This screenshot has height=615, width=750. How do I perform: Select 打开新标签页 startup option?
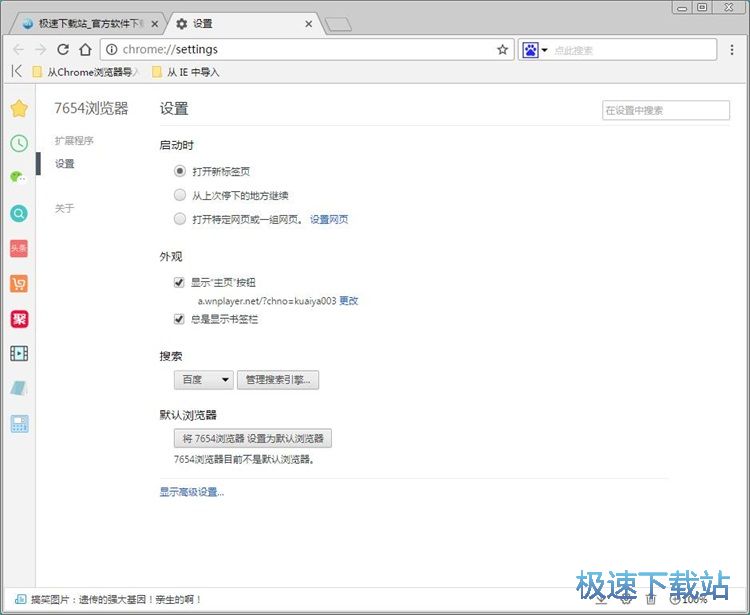pyautogui.click(x=180, y=171)
